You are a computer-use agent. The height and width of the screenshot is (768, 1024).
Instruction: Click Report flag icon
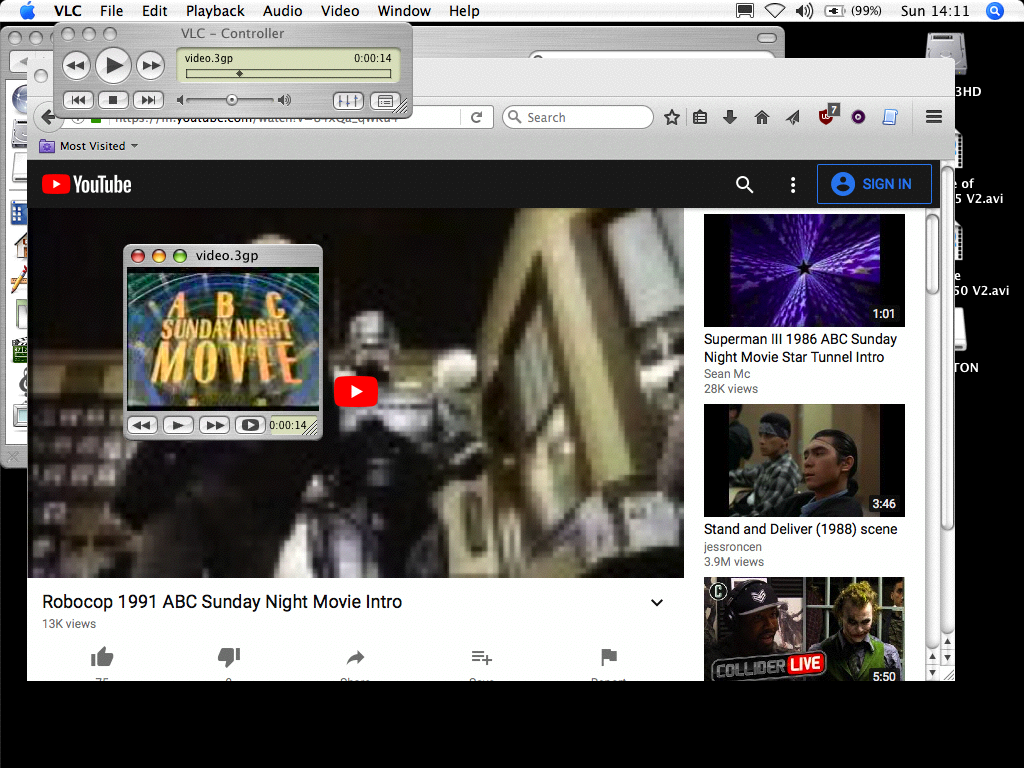[609, 656]
